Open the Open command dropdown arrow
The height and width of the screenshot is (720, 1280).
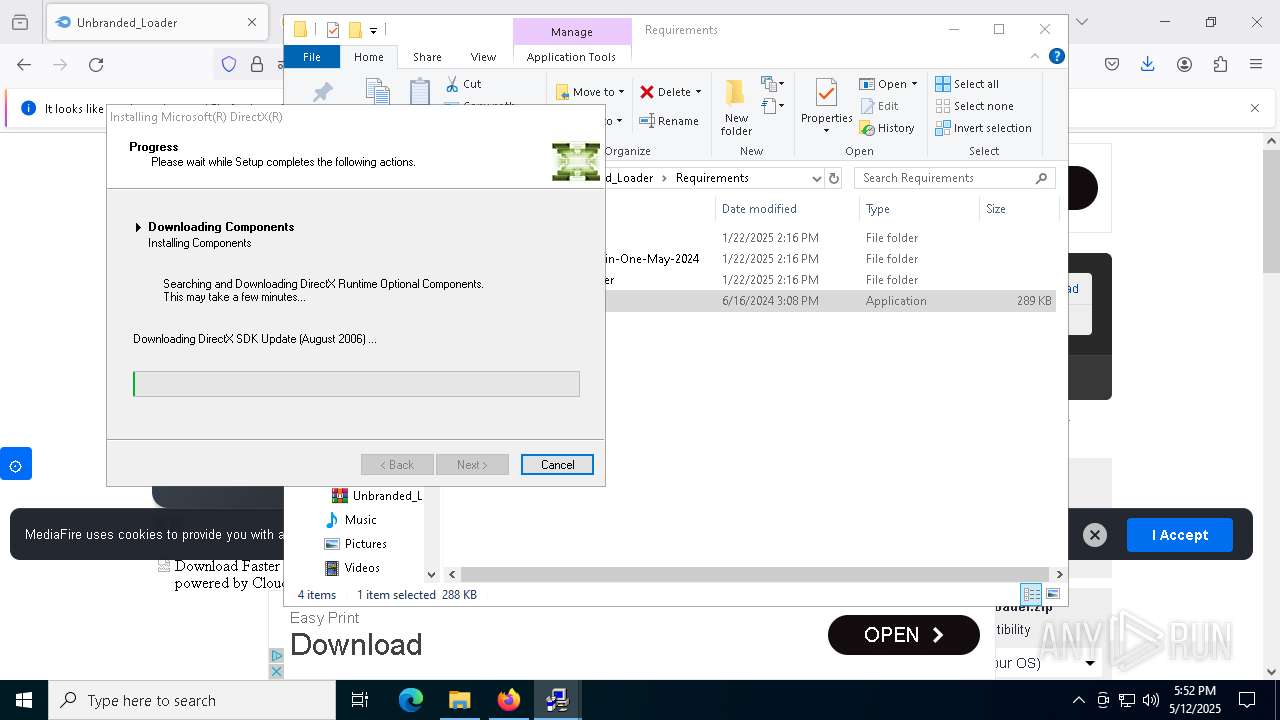coord(914,84)
